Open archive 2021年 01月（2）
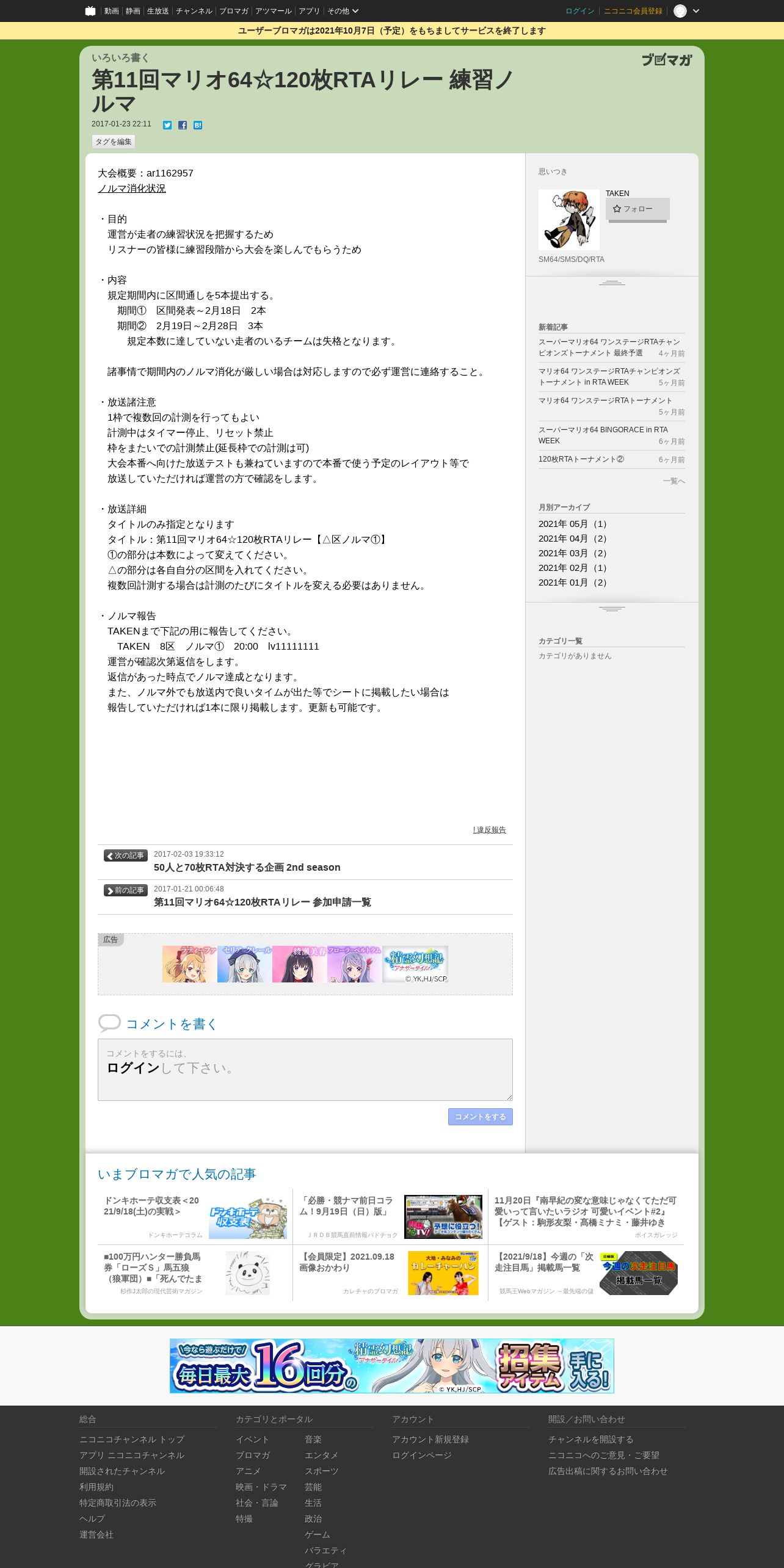The image size is (784, 1568). pos(574,583)
